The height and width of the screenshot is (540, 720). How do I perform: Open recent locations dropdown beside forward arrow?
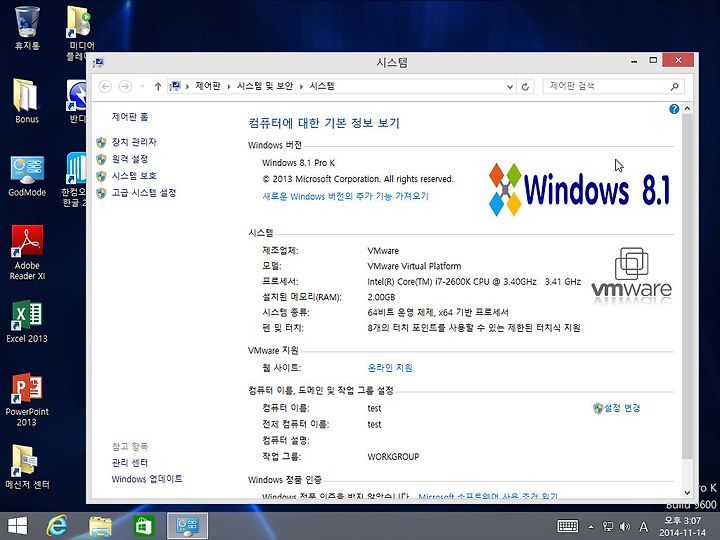point(142,86)
